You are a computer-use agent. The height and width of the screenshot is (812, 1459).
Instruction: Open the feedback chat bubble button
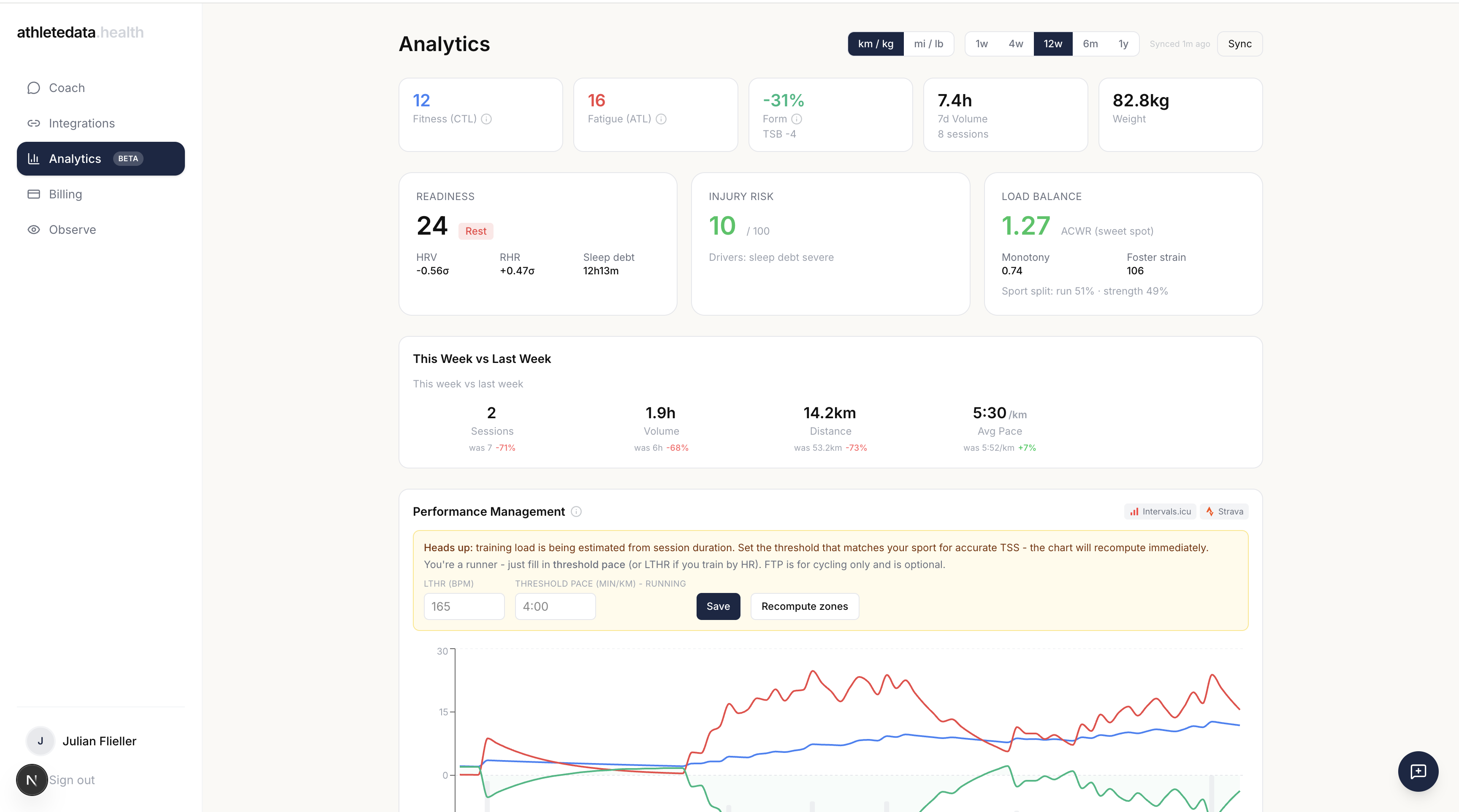tap(1418, 771)
